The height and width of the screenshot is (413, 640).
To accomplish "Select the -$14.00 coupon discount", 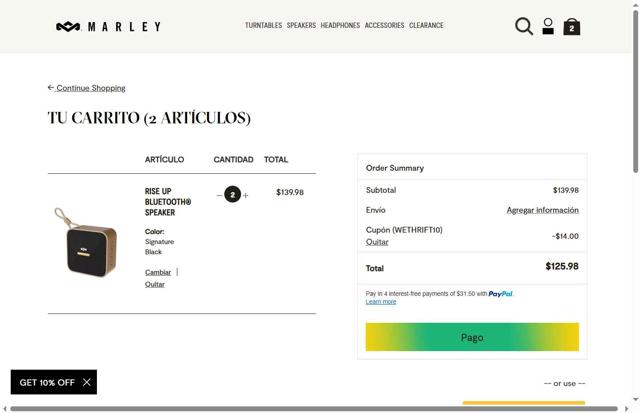I will coord(565,236).
